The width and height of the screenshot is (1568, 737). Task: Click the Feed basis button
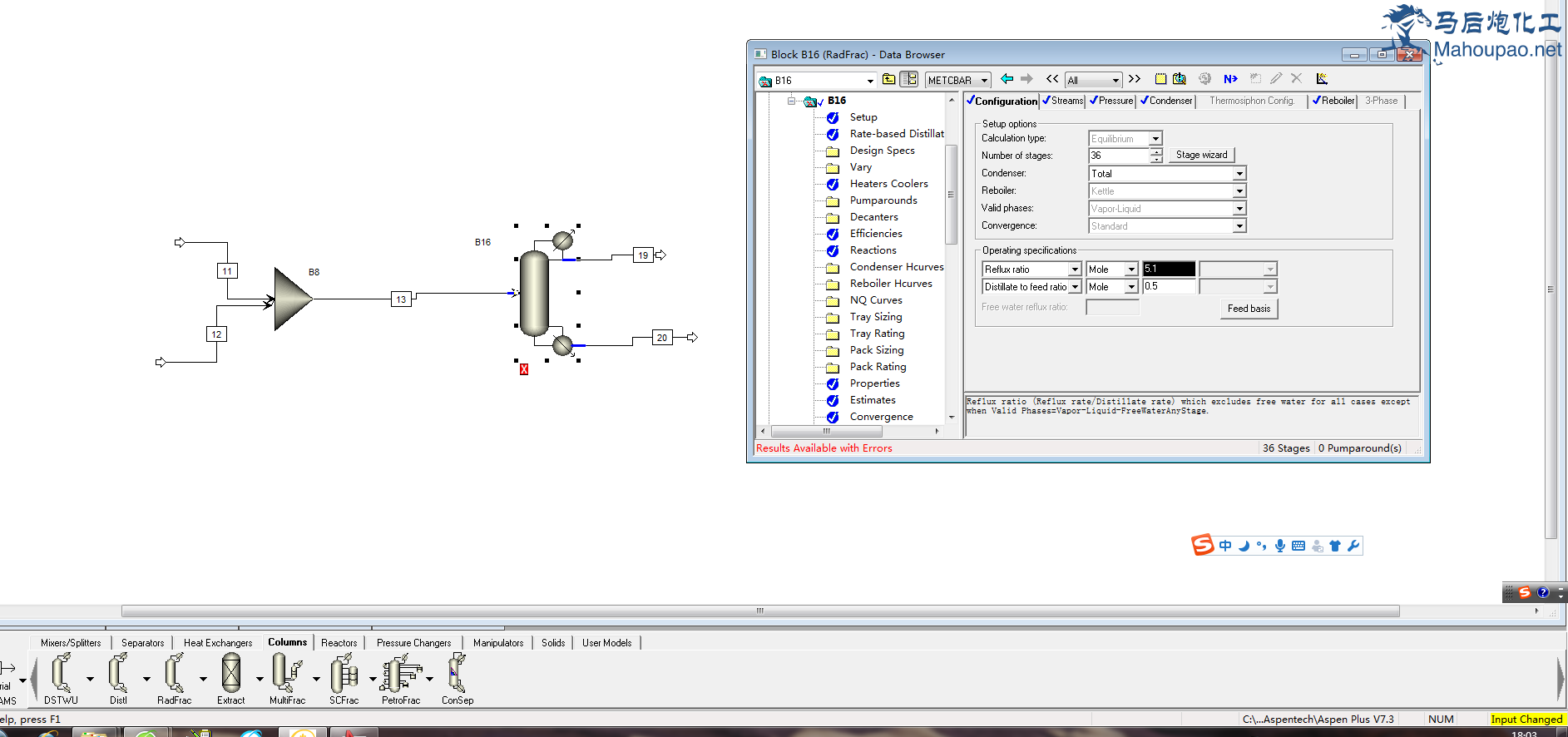(x=1249, y=309)
